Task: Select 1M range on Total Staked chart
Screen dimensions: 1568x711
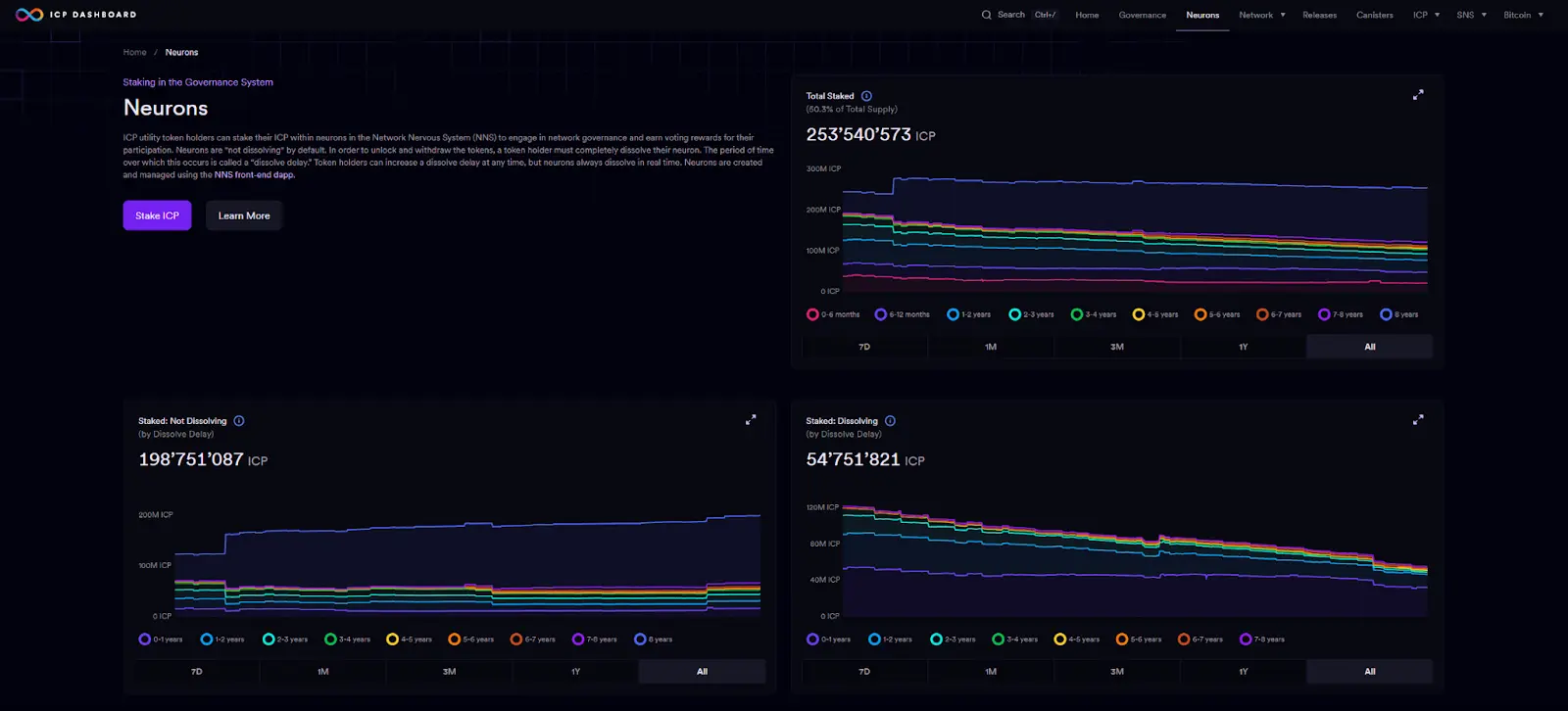Action: coord(991,347)
